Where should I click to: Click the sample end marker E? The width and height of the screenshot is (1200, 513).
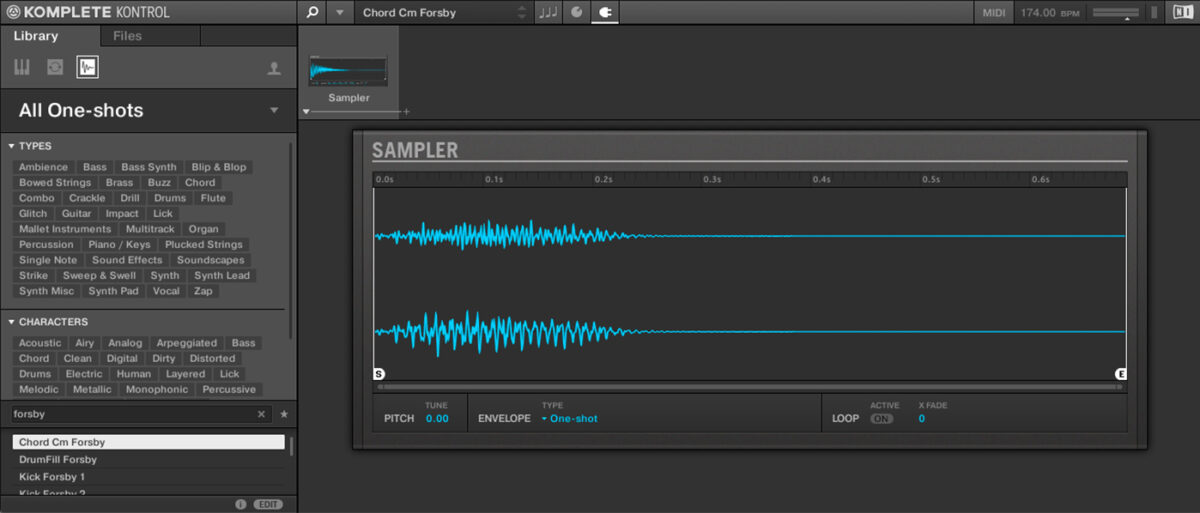(x=1121, y=374)
